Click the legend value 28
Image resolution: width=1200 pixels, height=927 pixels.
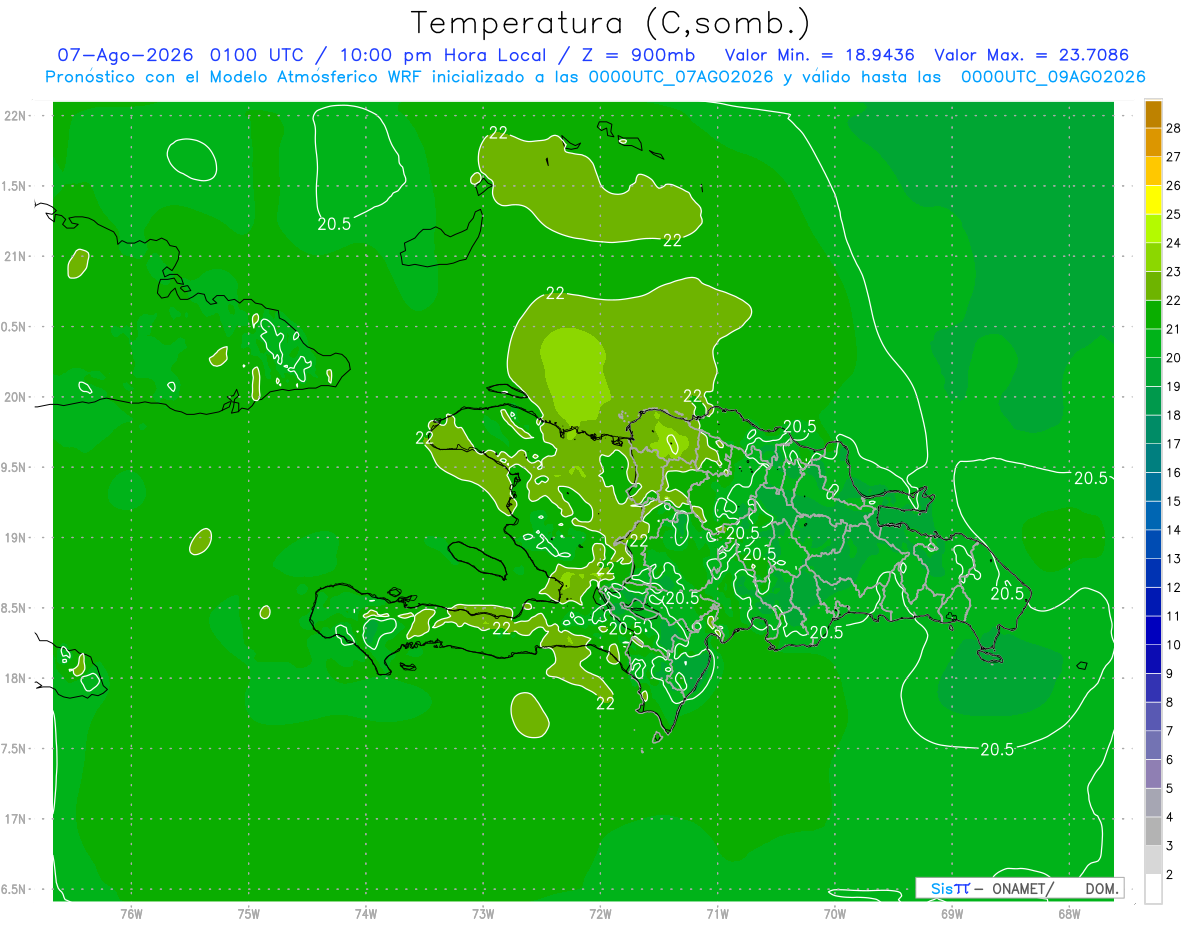pos(1174,128)
